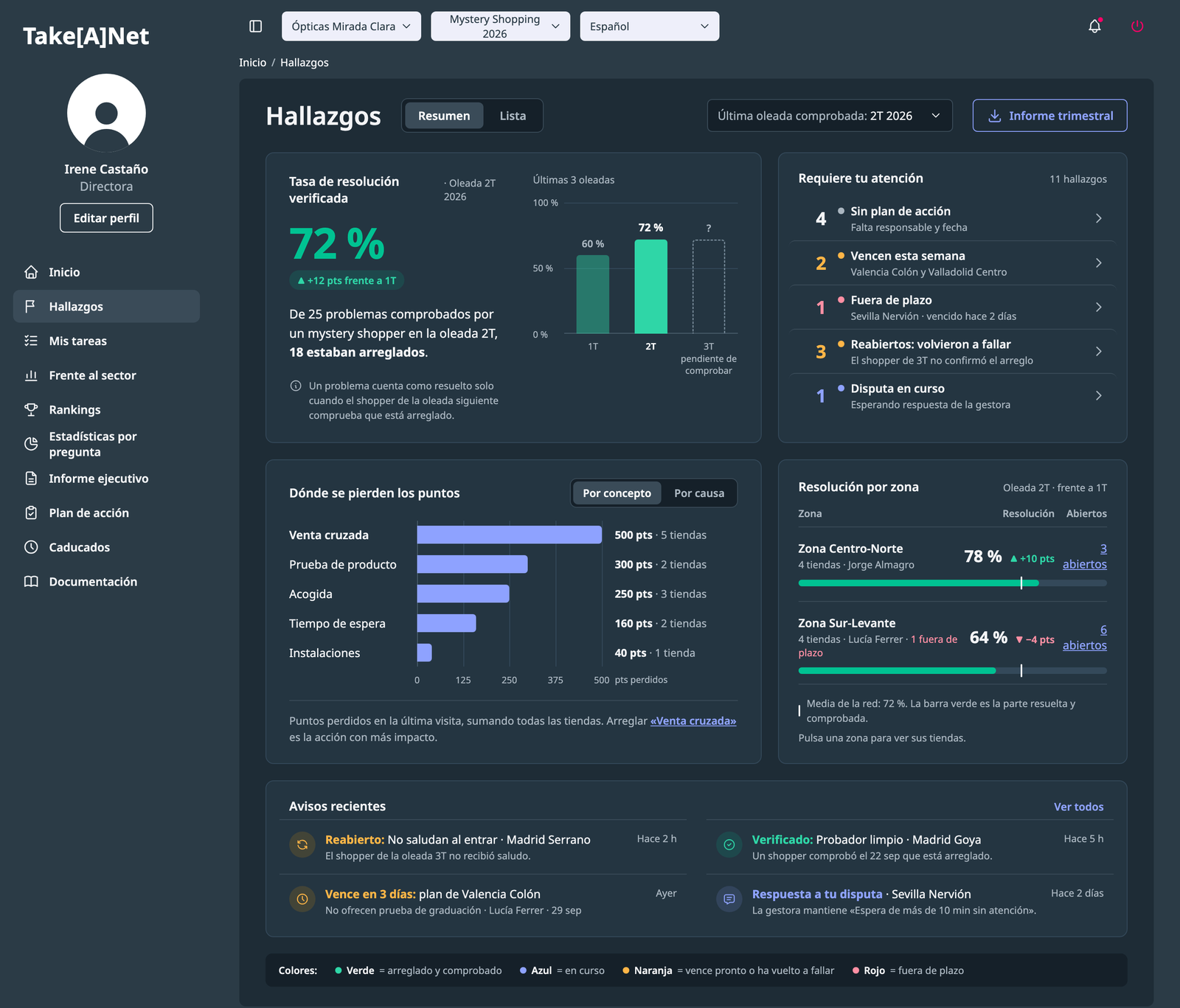Click the Frente al sector chart icon
The width and height of the screenshot is (1180, 1008).
click(31, 375)
